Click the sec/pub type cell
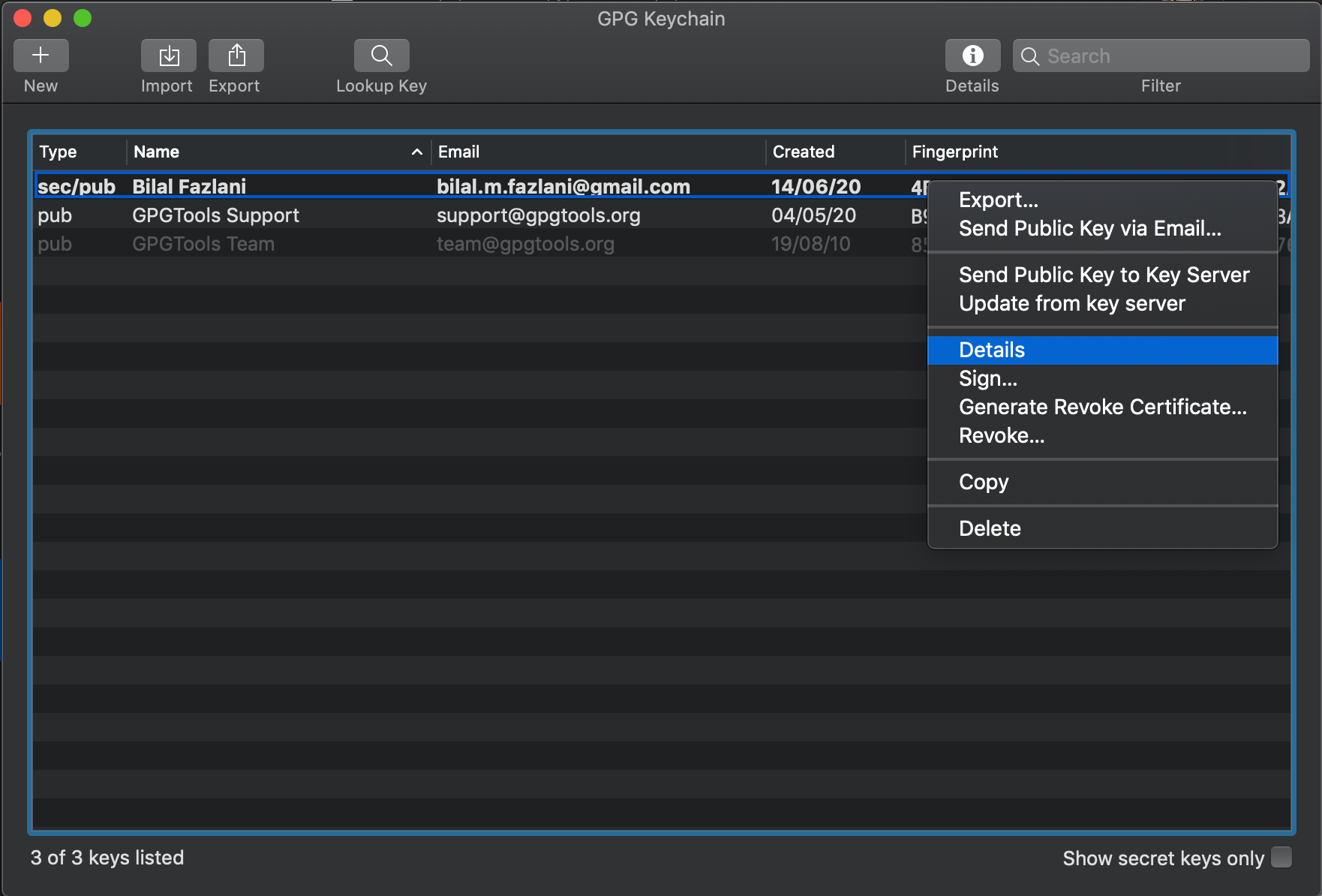 click(77, 186)
